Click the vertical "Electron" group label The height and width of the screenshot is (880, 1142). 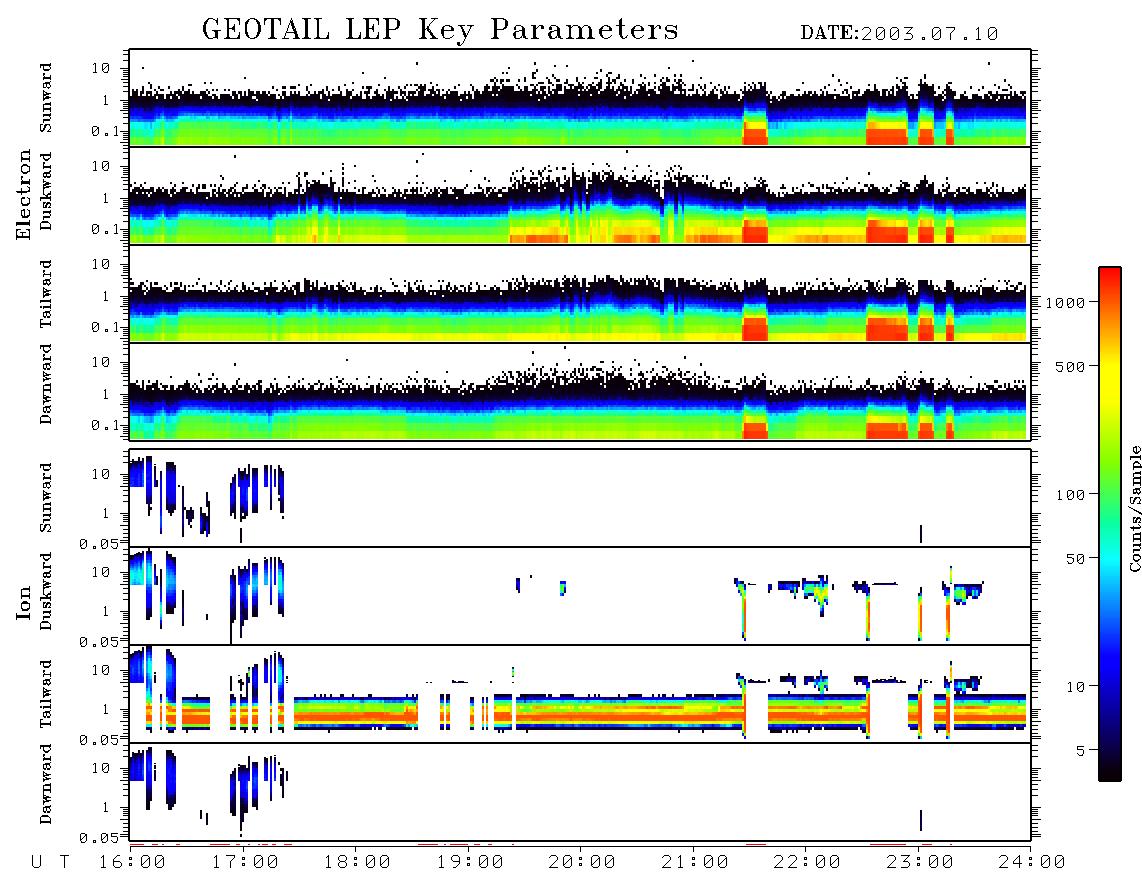point(24,194)
